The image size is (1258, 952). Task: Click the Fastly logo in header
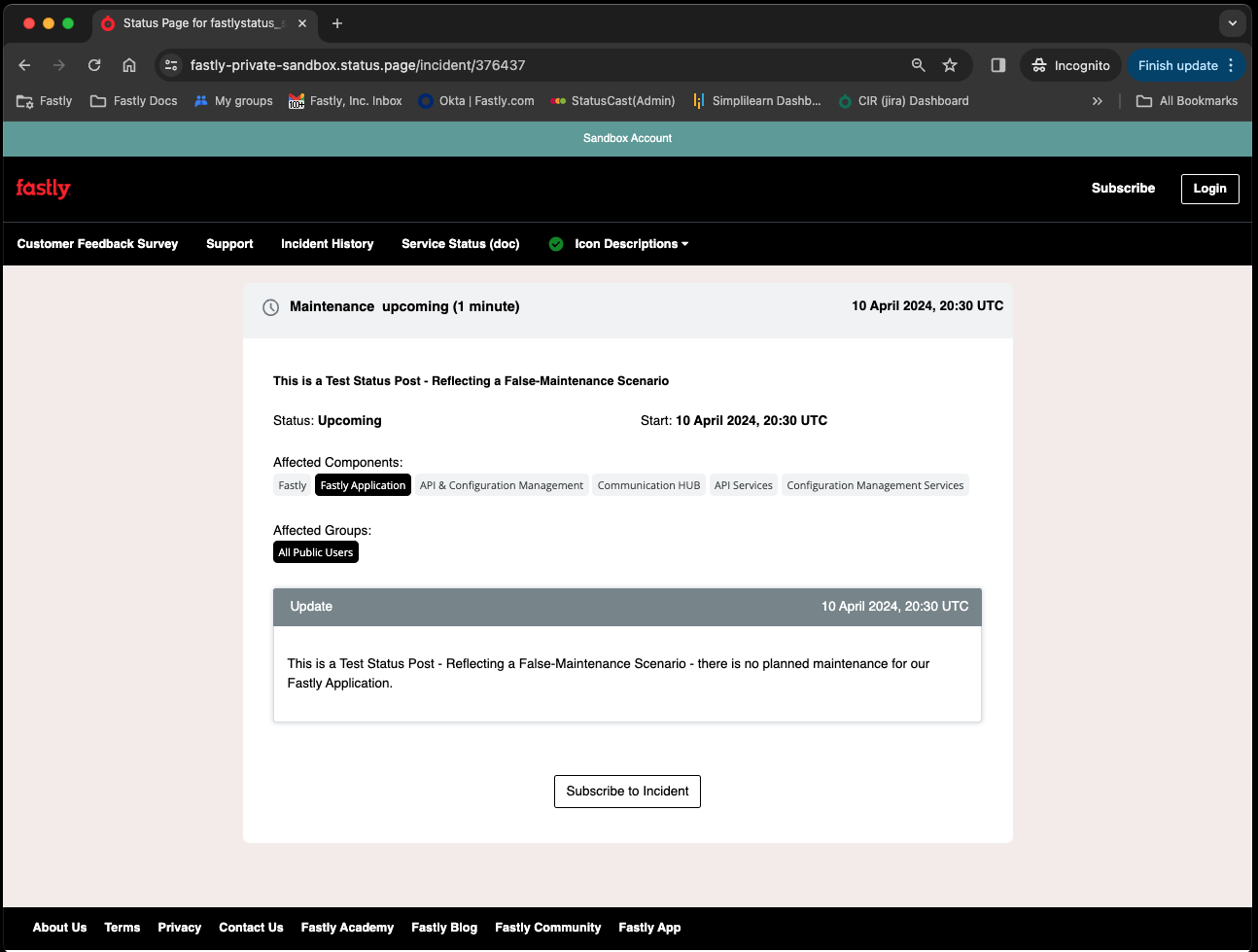(x=44, y=189)
